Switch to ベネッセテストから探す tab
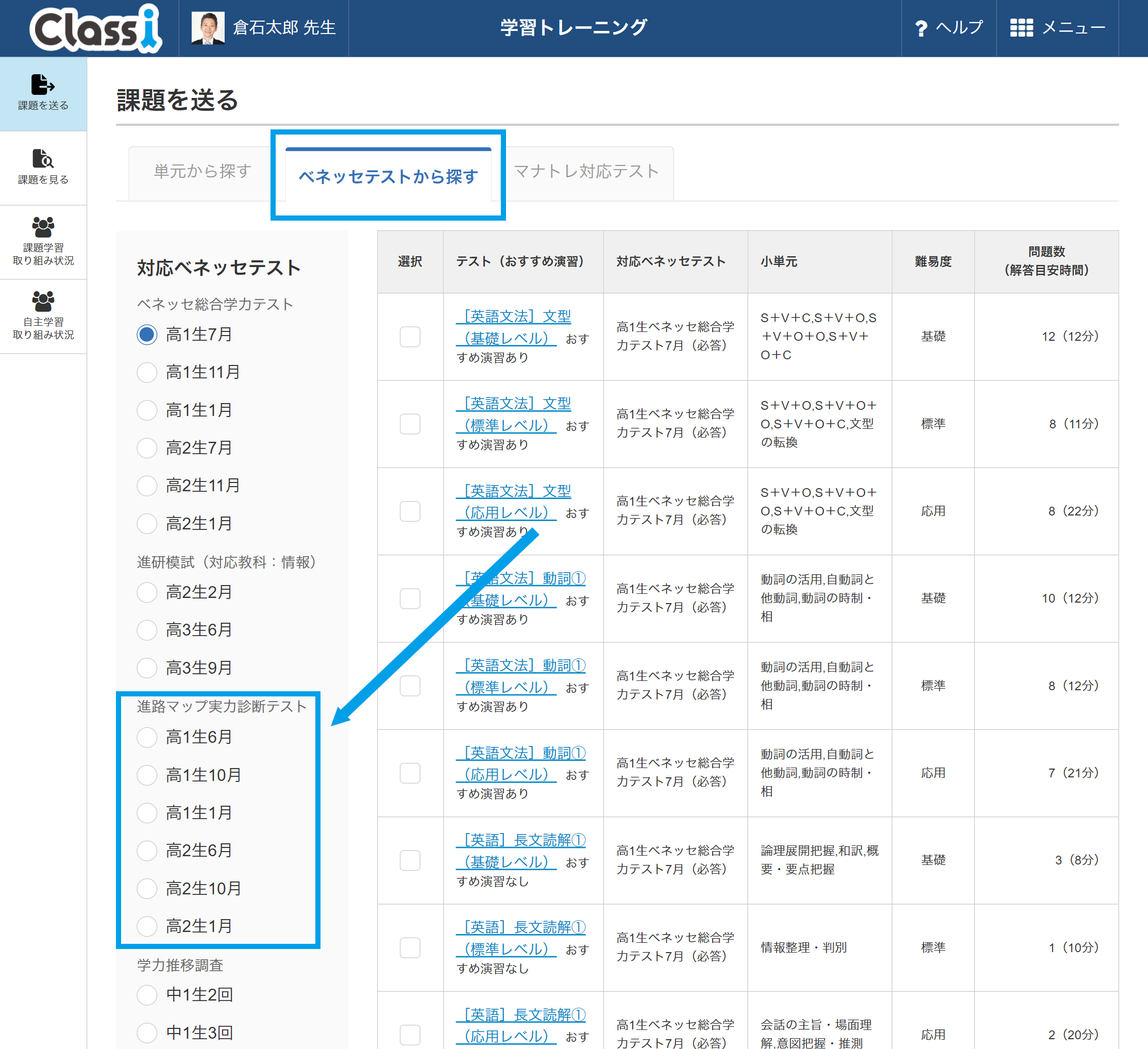The image size is (1148, 1049). (389, 176)
